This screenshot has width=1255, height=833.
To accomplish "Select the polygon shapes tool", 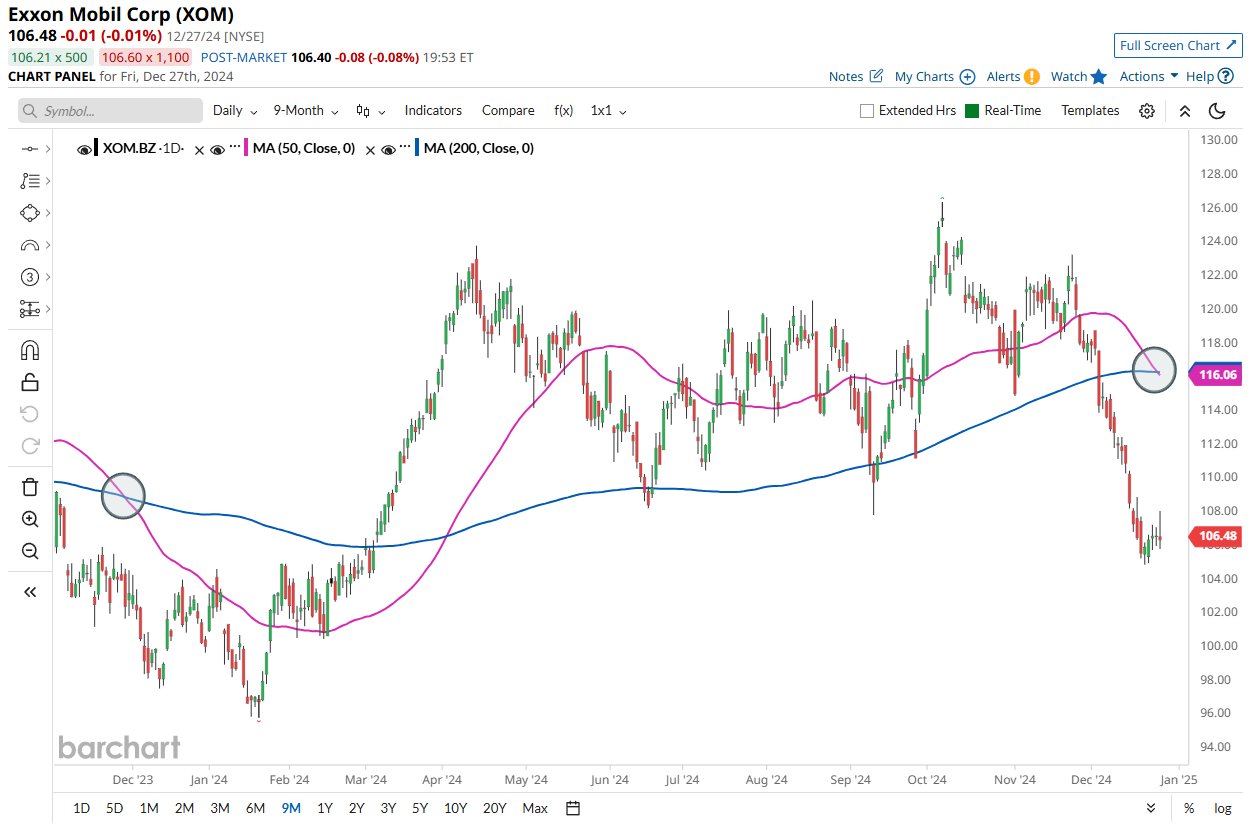I will [x=29, y=212].
